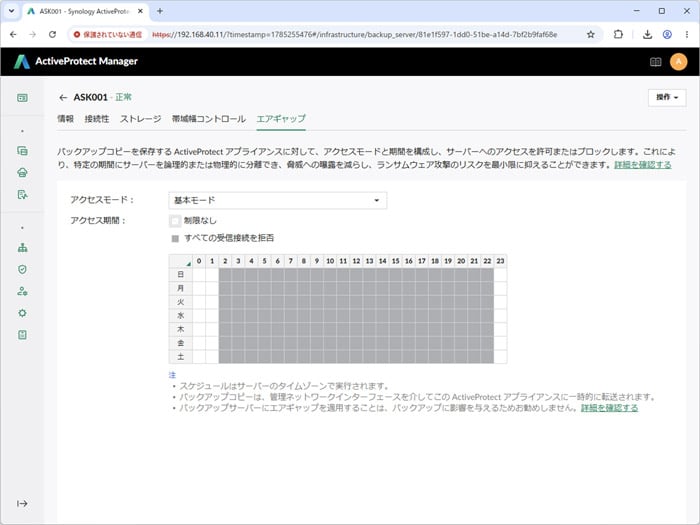Screen dimensions: 700x525
Task: Open the 操作 dropdown button
Action: coord(667,97)
